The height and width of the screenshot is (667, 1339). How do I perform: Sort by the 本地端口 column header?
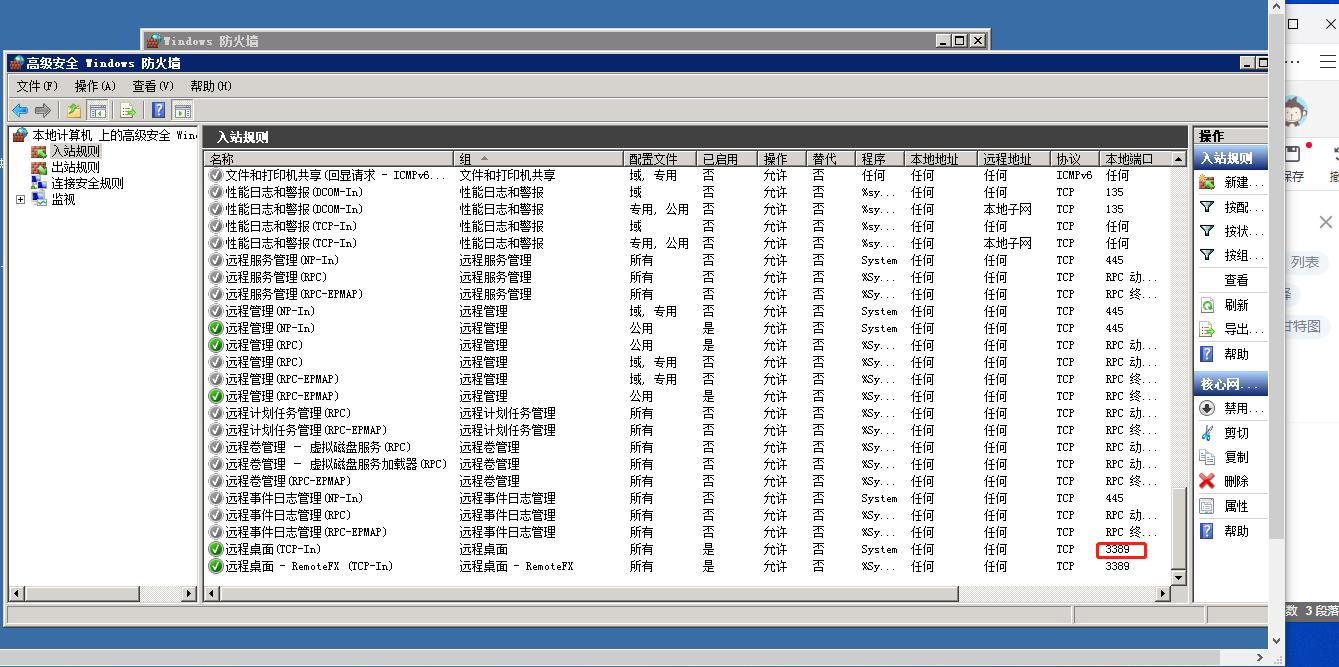(1135, 159)
